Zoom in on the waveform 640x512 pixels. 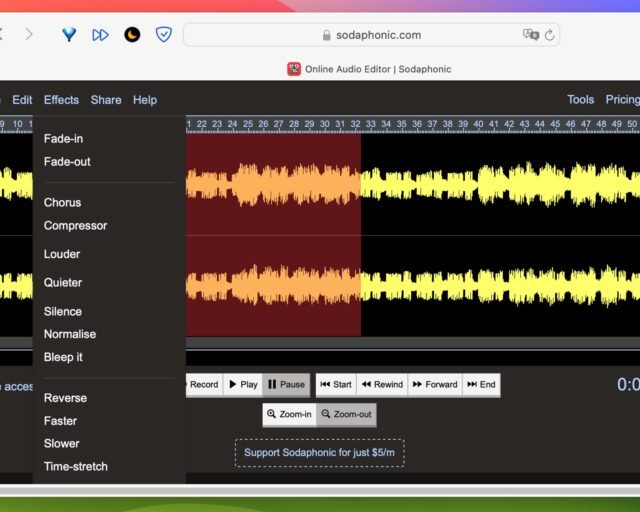[x=289, y=414]
